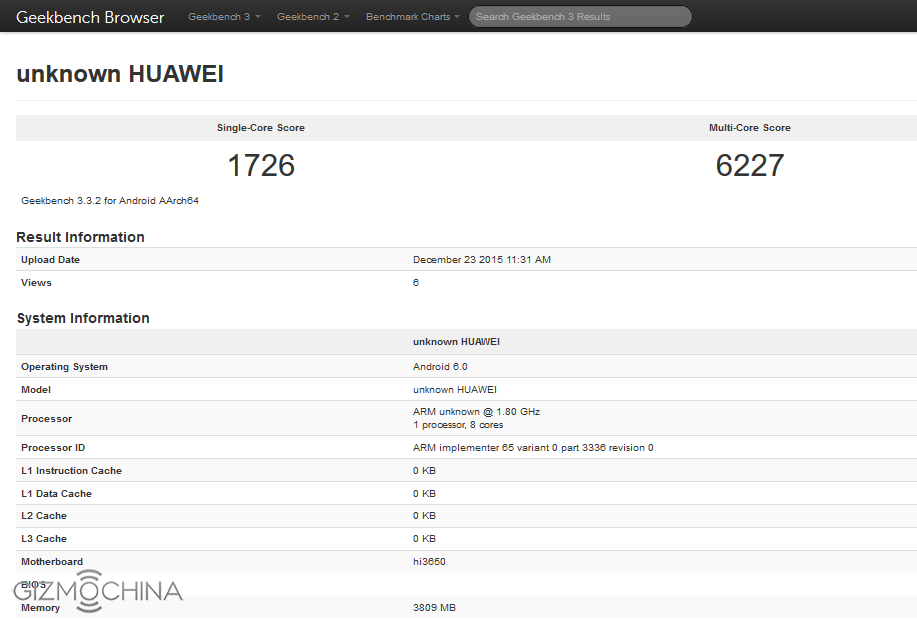Click the GizmoChina watermark logo
917x623 pixels.
(98, 591)
